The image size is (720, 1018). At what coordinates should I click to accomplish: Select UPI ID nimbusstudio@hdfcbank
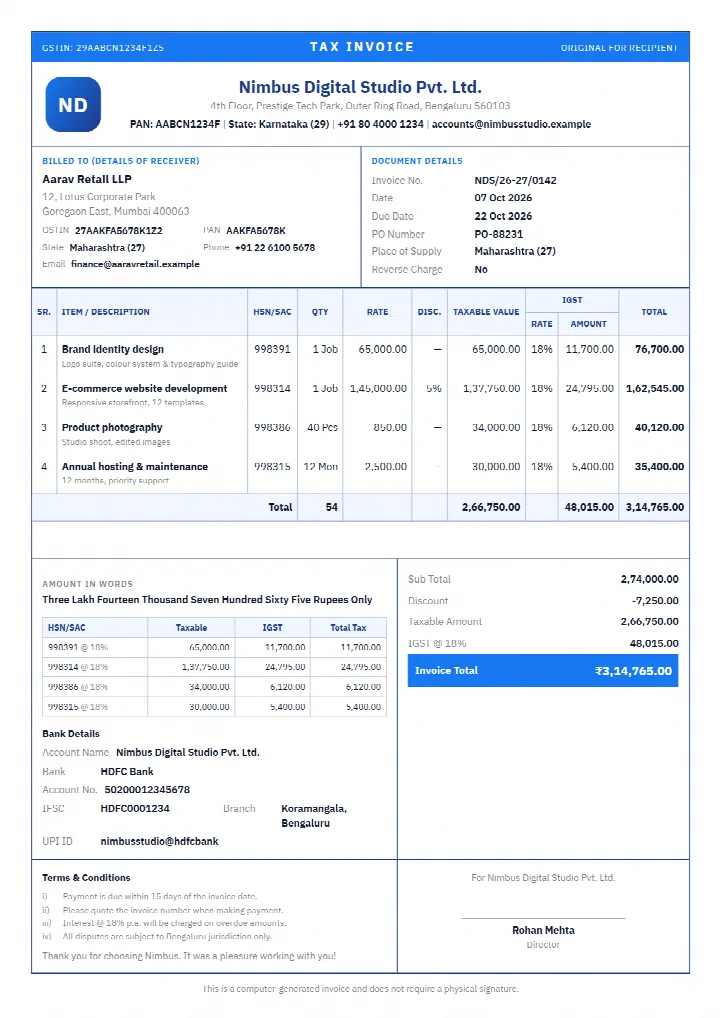tap(159, 841)
